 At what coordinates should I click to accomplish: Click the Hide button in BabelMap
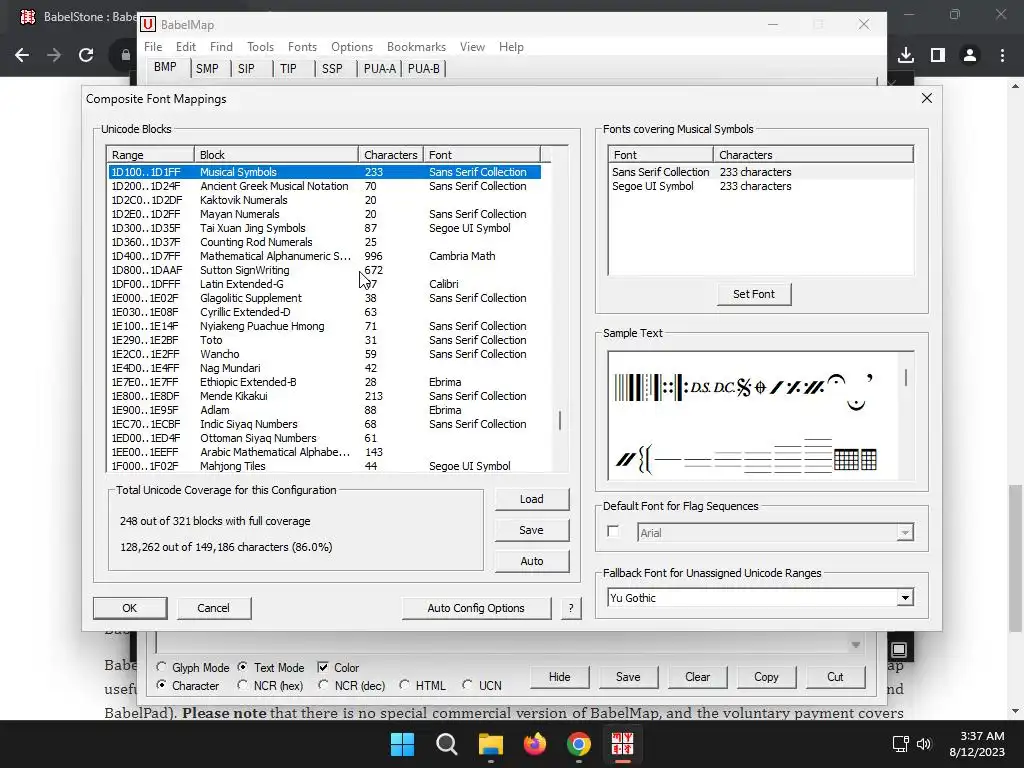(559, 677)
